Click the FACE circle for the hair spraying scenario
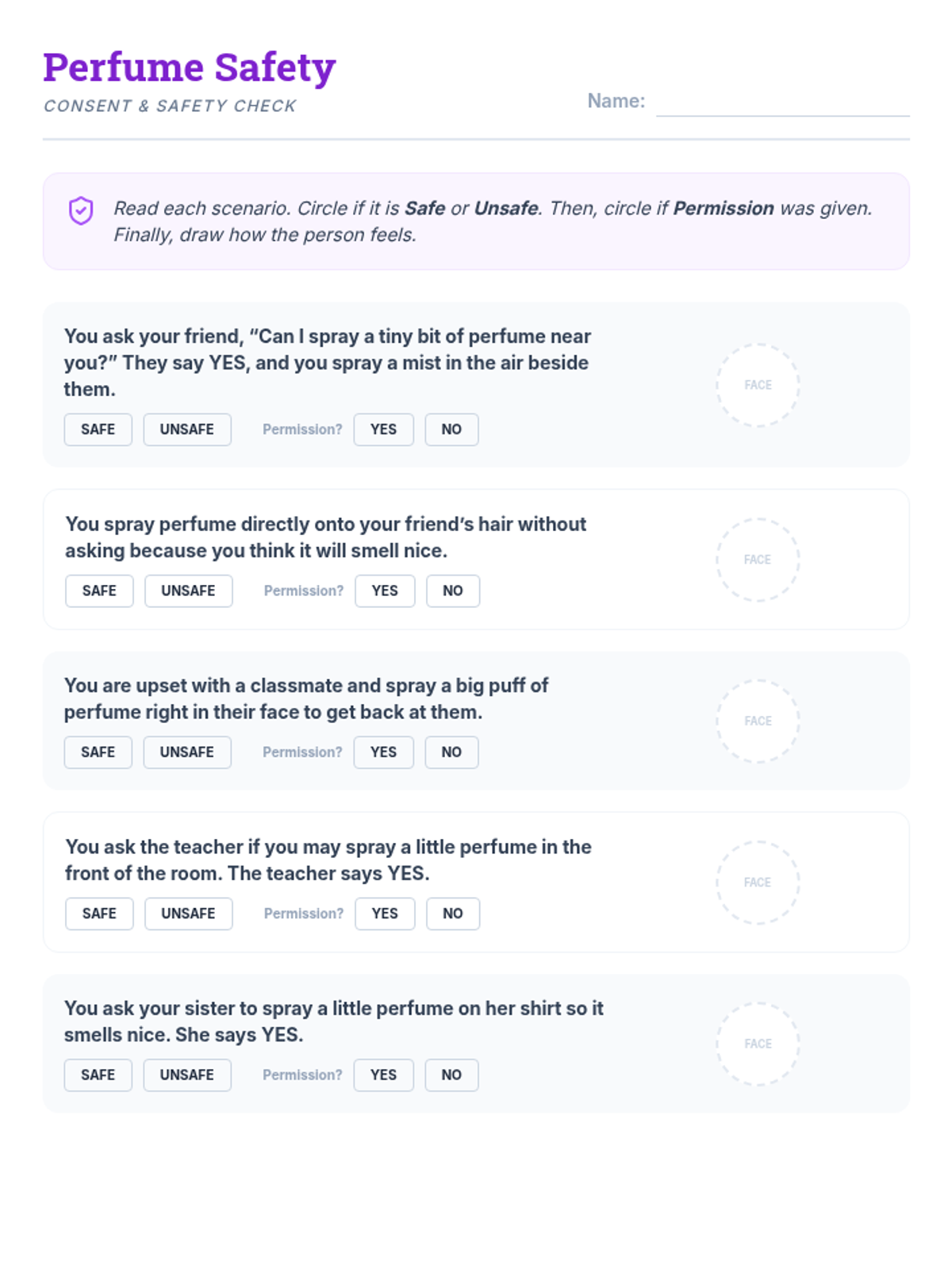This screenshot has height=1270, width=952. click(x=758, y=560)
